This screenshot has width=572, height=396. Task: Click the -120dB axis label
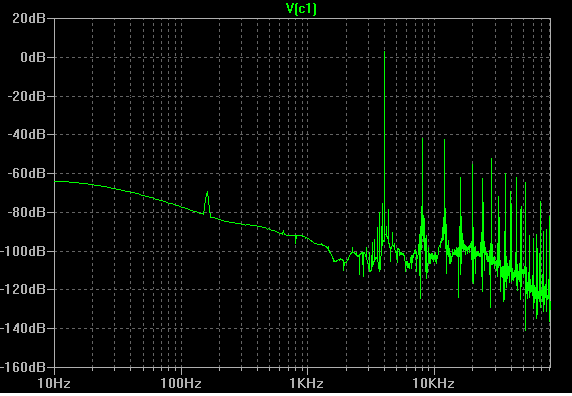point(23,290)
